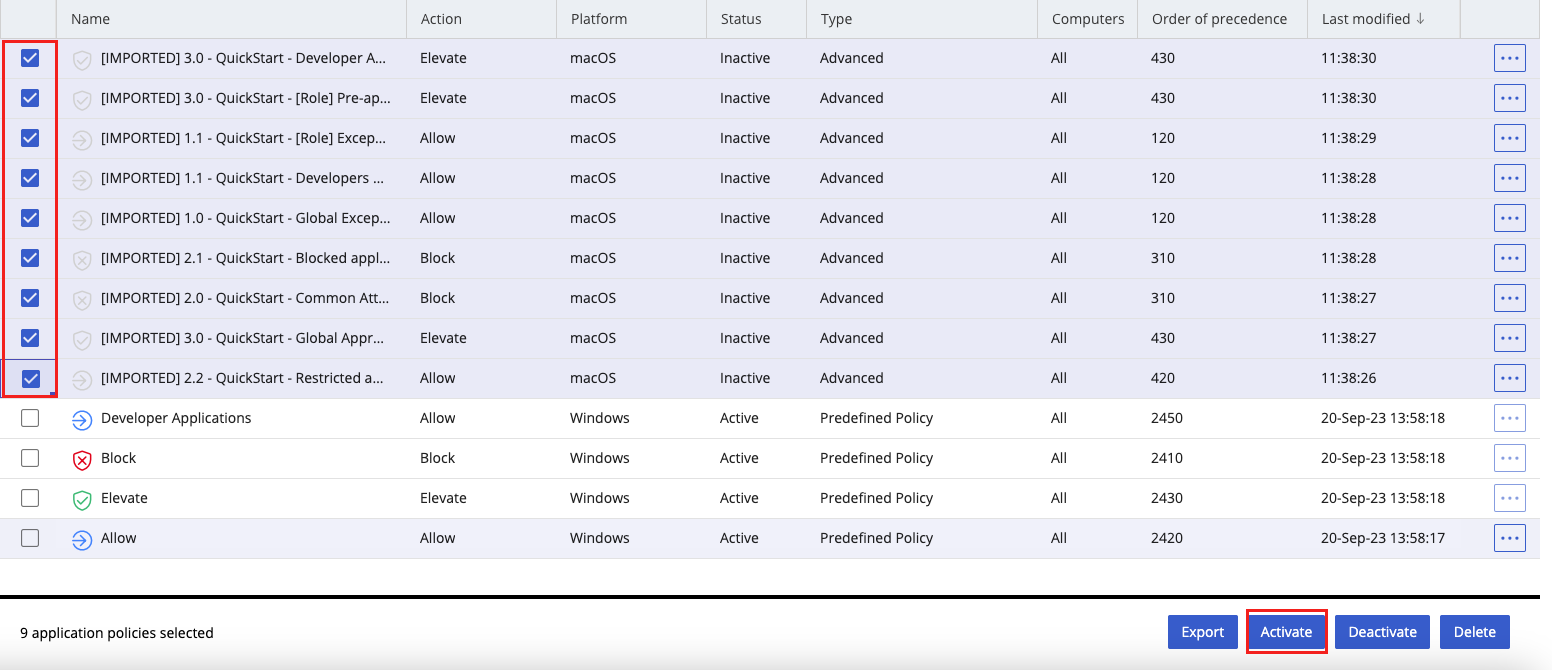Viewport: 1552px width, 670px height.
Task: Open the ellipsis menu on the Block row
Action: [1510, 458]
